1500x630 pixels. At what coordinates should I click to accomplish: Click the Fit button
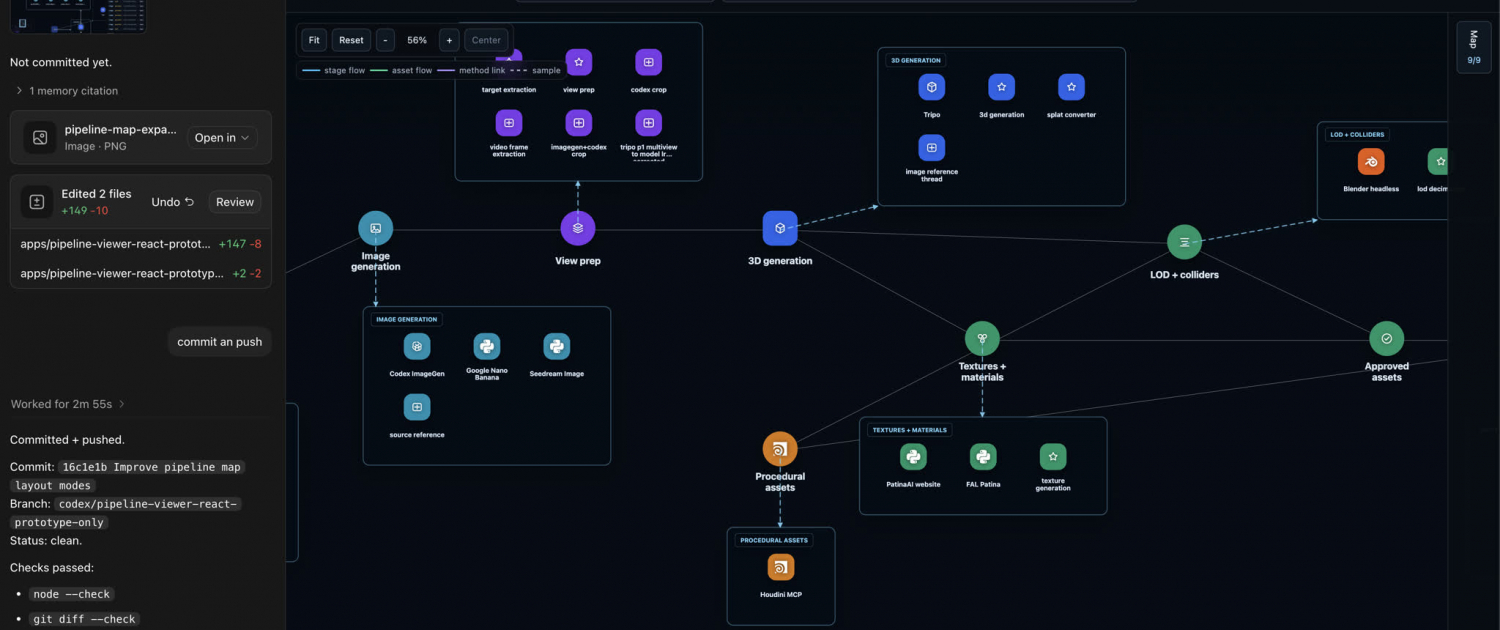coord(314,40)
